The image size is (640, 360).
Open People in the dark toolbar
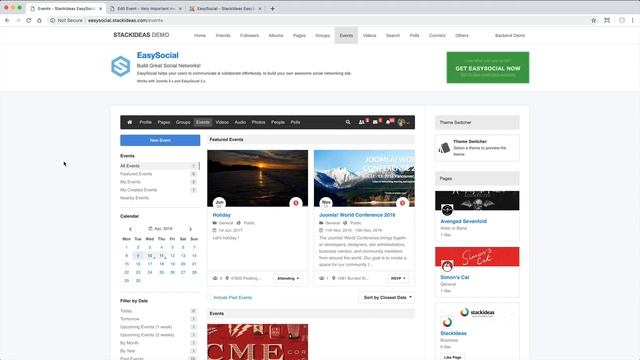pos(278,122)
